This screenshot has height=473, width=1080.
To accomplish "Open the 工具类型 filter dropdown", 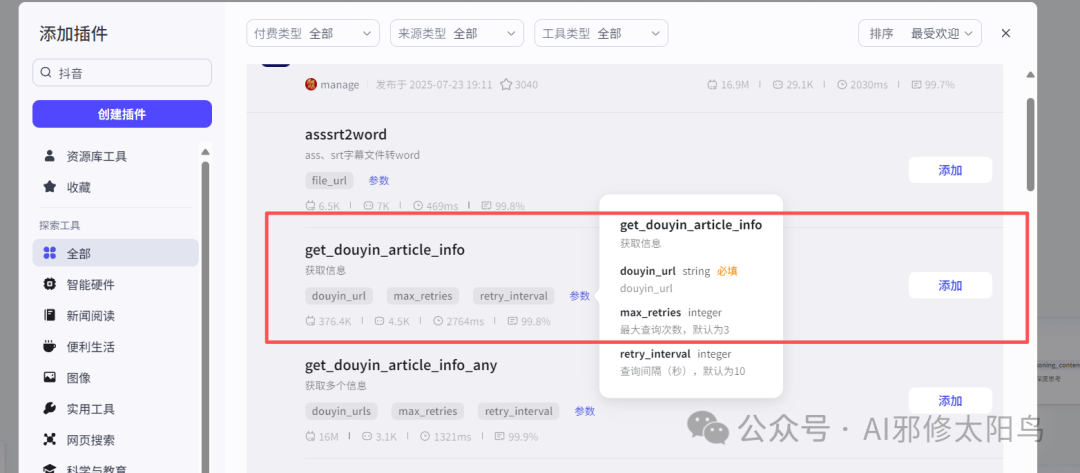I will (x=601, y=33).
